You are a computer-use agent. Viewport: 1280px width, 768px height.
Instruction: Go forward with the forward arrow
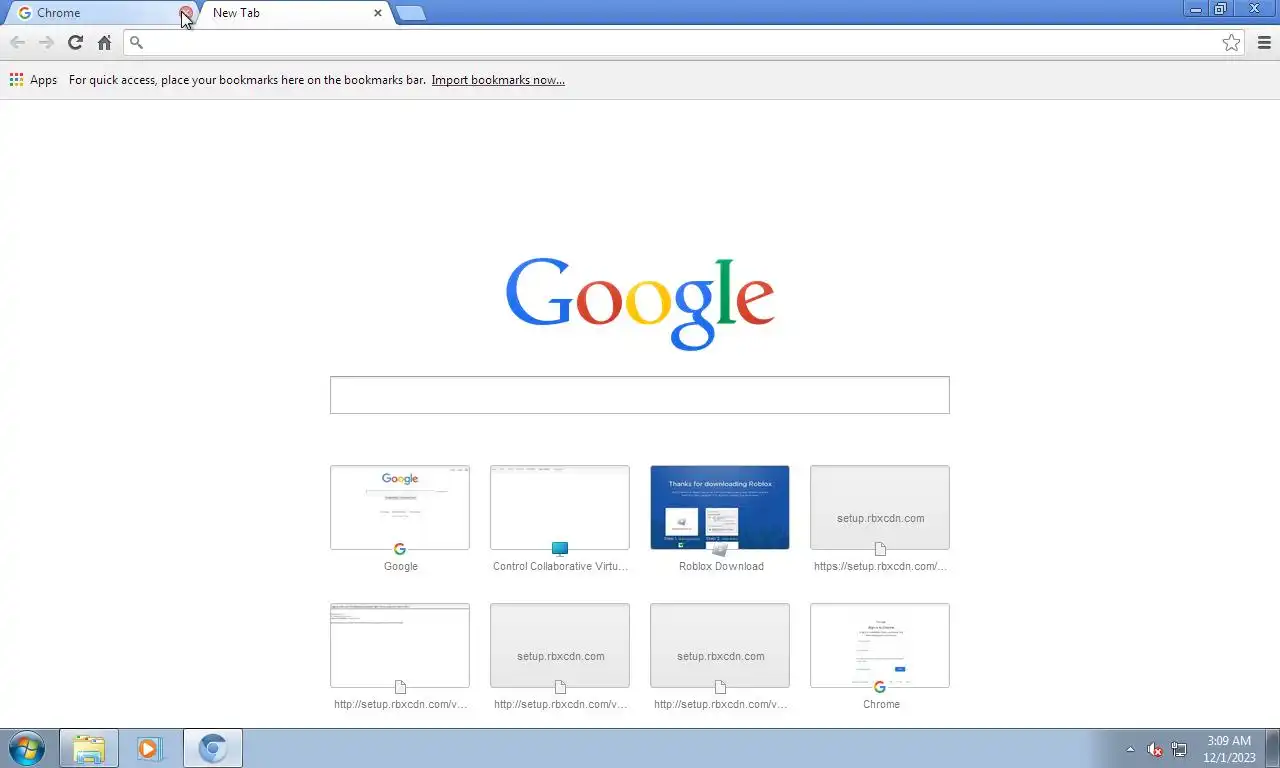click(46, 42)
